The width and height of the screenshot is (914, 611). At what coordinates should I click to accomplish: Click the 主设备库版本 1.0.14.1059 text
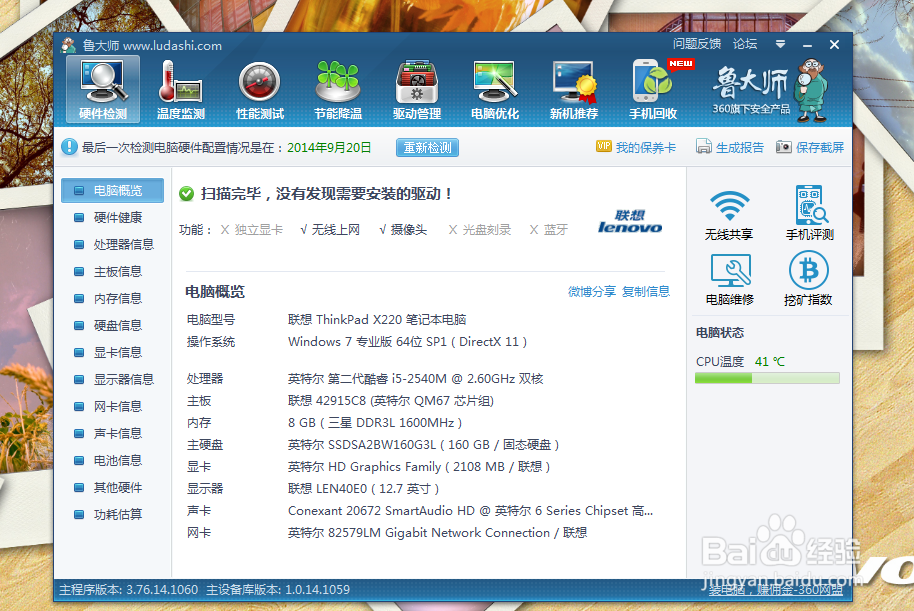click(278, 590)
